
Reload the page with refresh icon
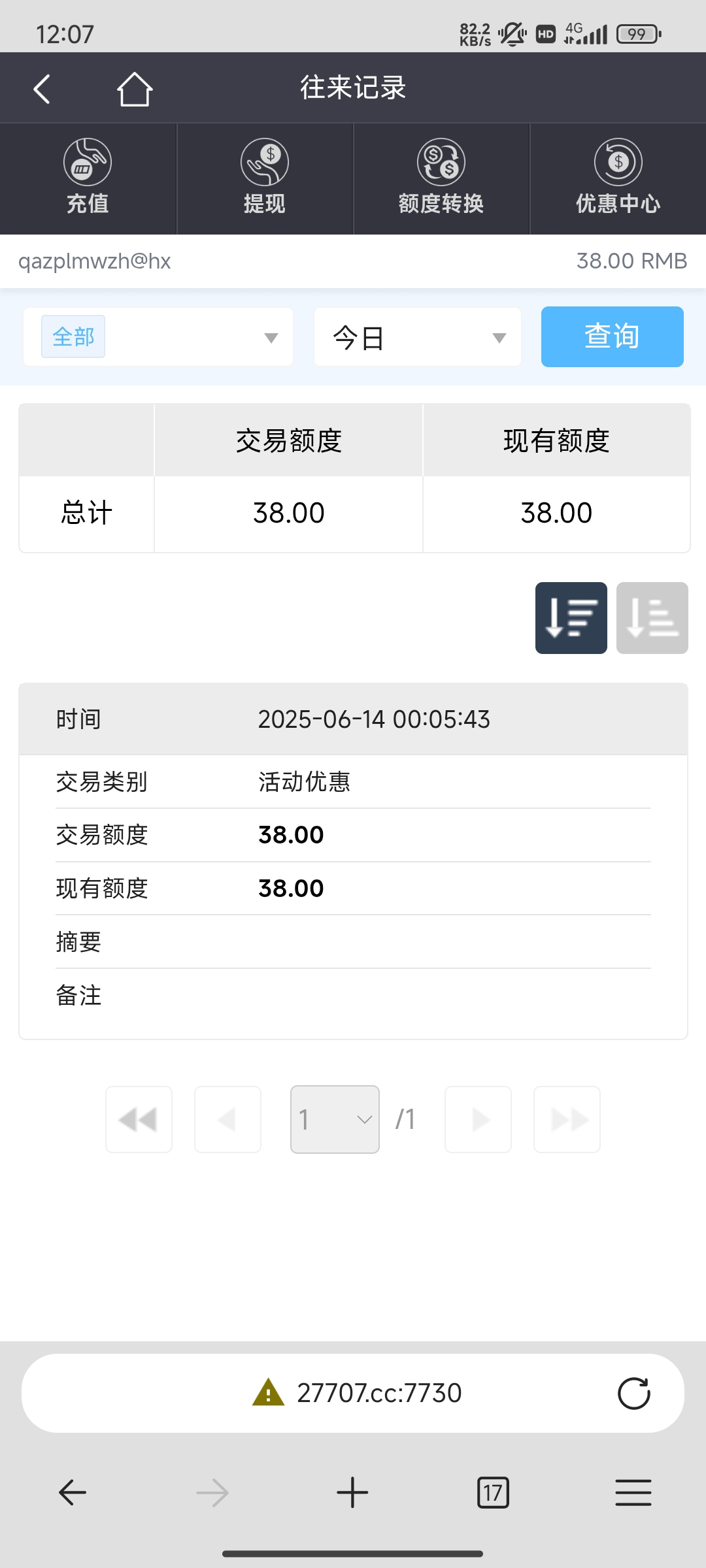[633, 1394]
